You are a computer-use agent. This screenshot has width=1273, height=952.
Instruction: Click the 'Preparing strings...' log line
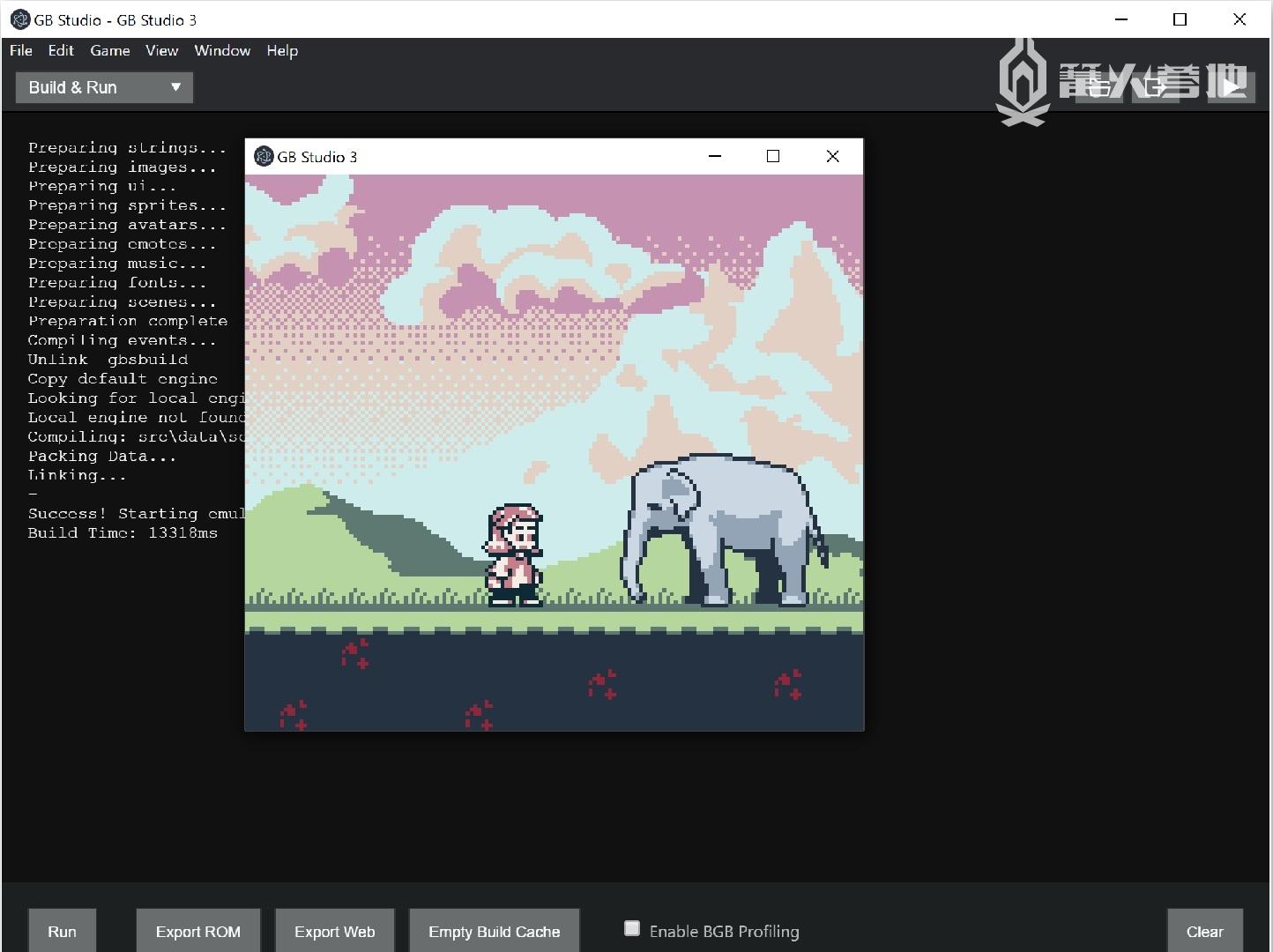(x=127, y=148)
